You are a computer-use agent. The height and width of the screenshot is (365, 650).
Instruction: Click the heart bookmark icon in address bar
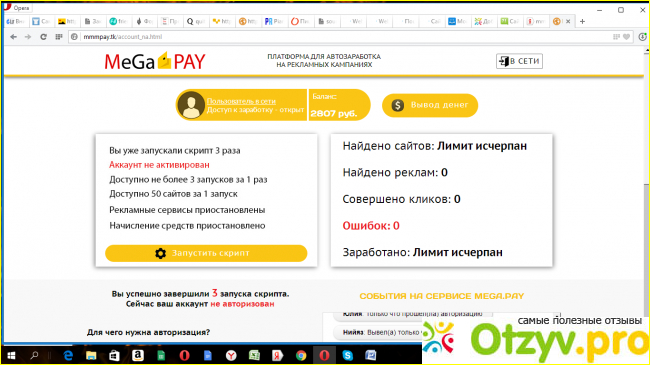(x=626, y=37)
